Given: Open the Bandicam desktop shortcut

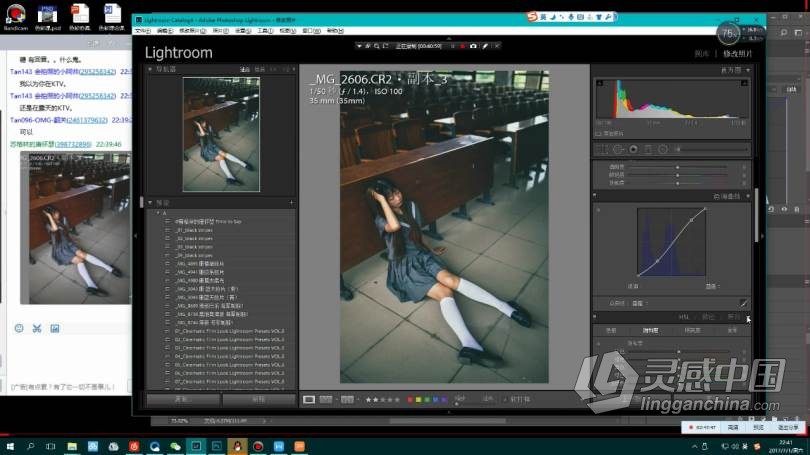Looking at the screenshot, I should (15, 17).
